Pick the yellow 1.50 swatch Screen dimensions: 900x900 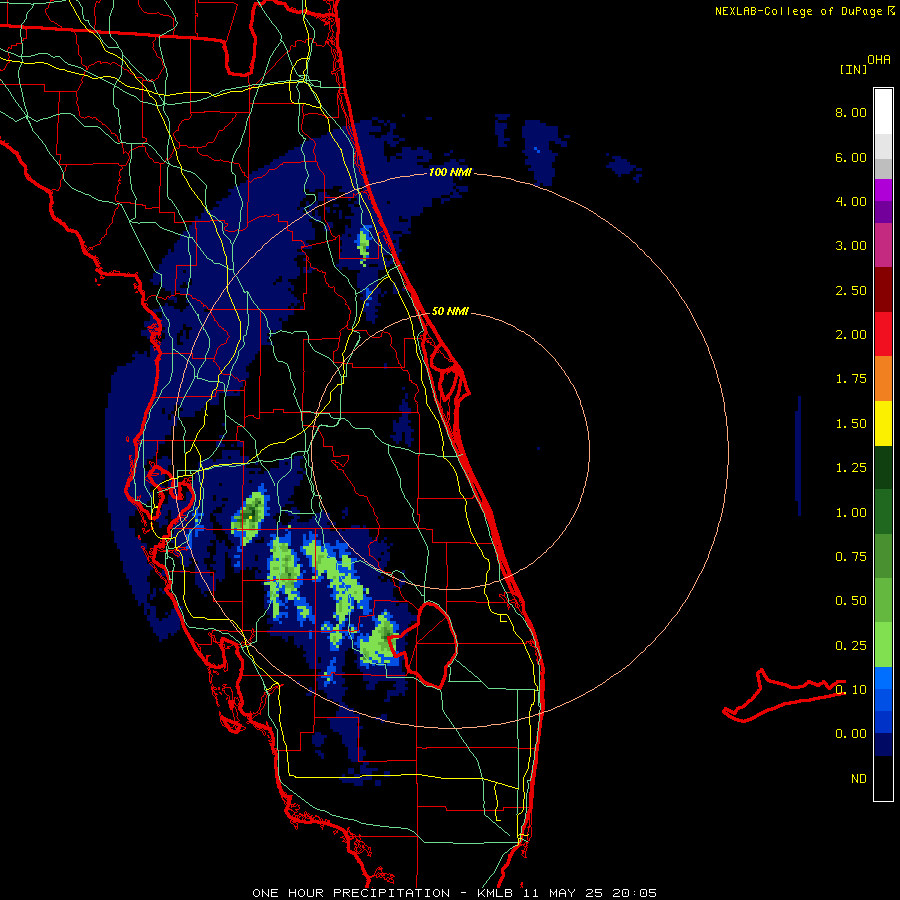(883, 423)
